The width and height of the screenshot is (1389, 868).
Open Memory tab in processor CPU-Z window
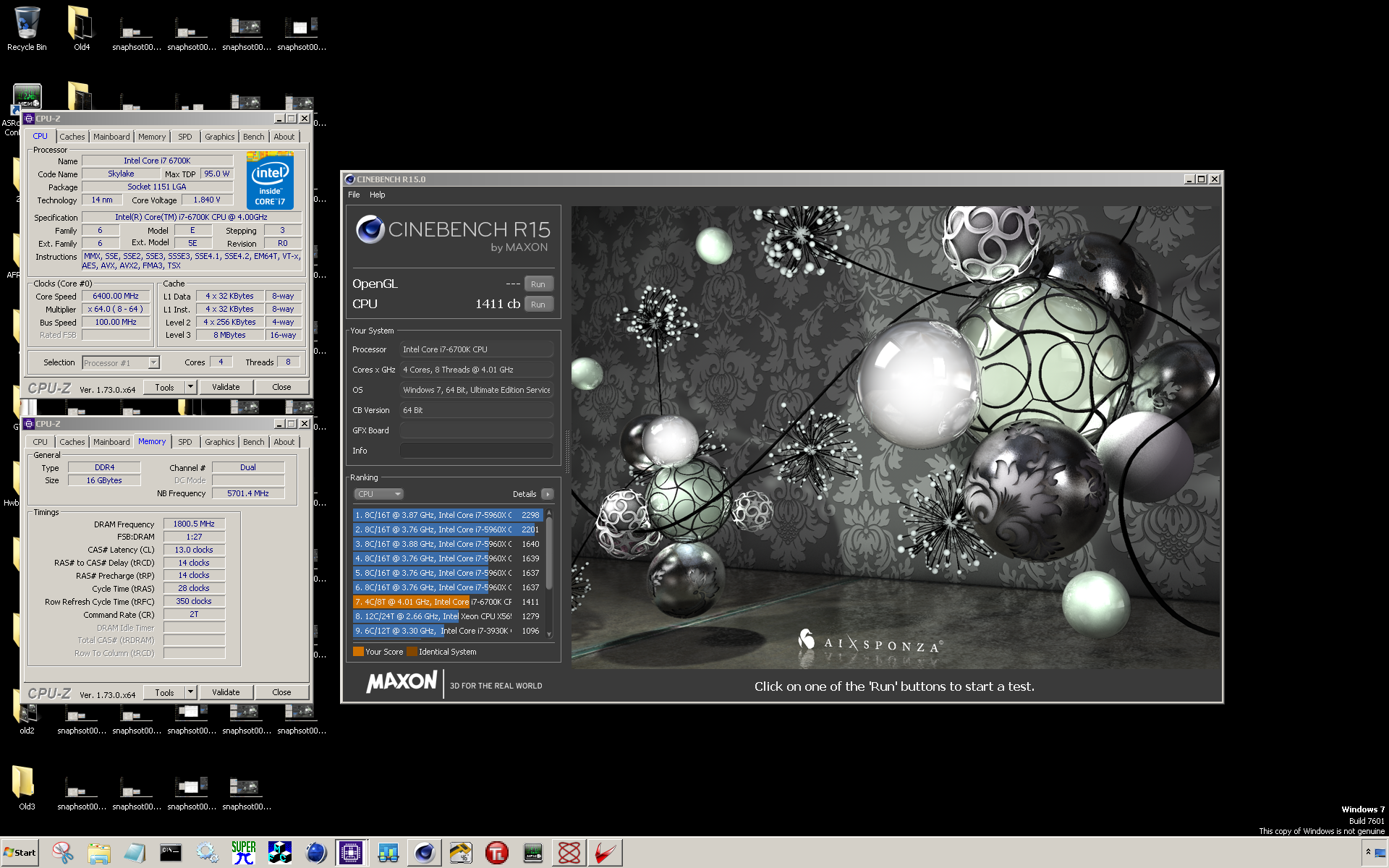152,137
